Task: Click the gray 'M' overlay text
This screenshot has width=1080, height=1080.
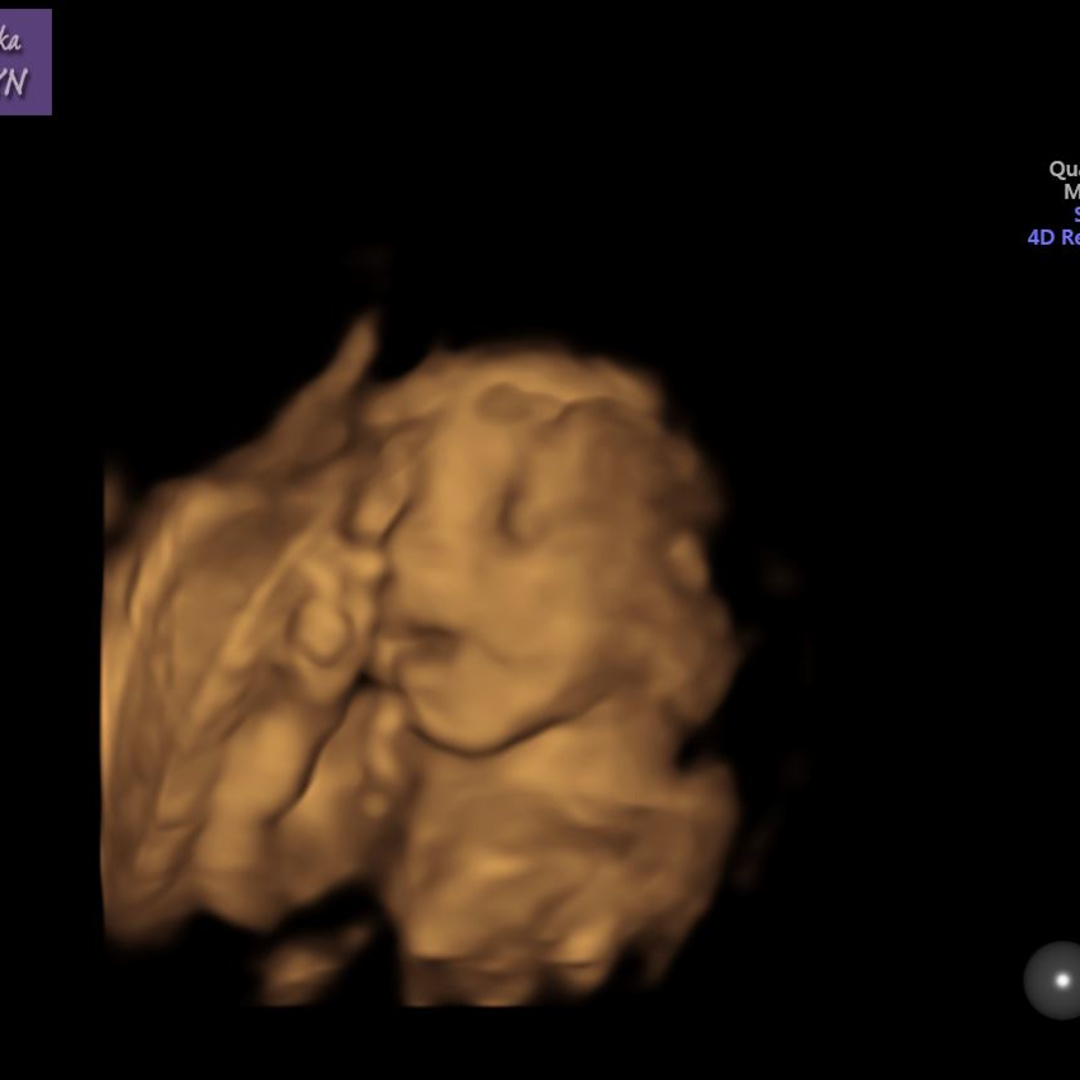Action: coord(1071,191)
